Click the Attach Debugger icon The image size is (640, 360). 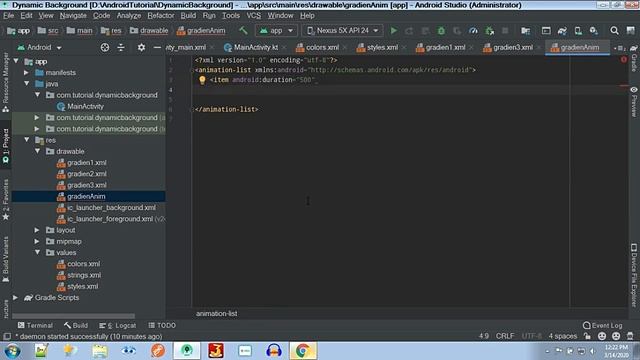point(489,31)
